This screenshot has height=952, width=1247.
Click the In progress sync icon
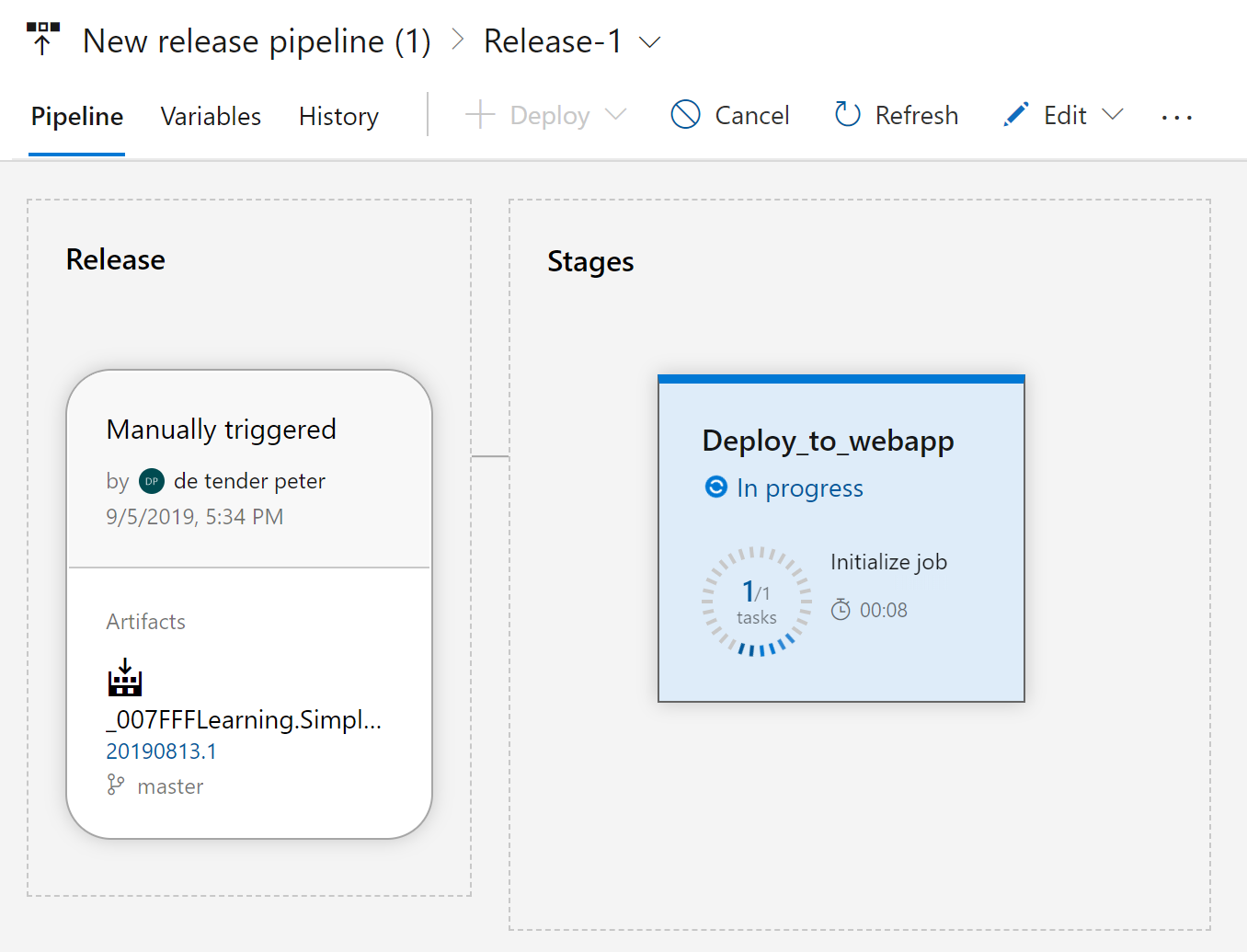pos(715,487)
